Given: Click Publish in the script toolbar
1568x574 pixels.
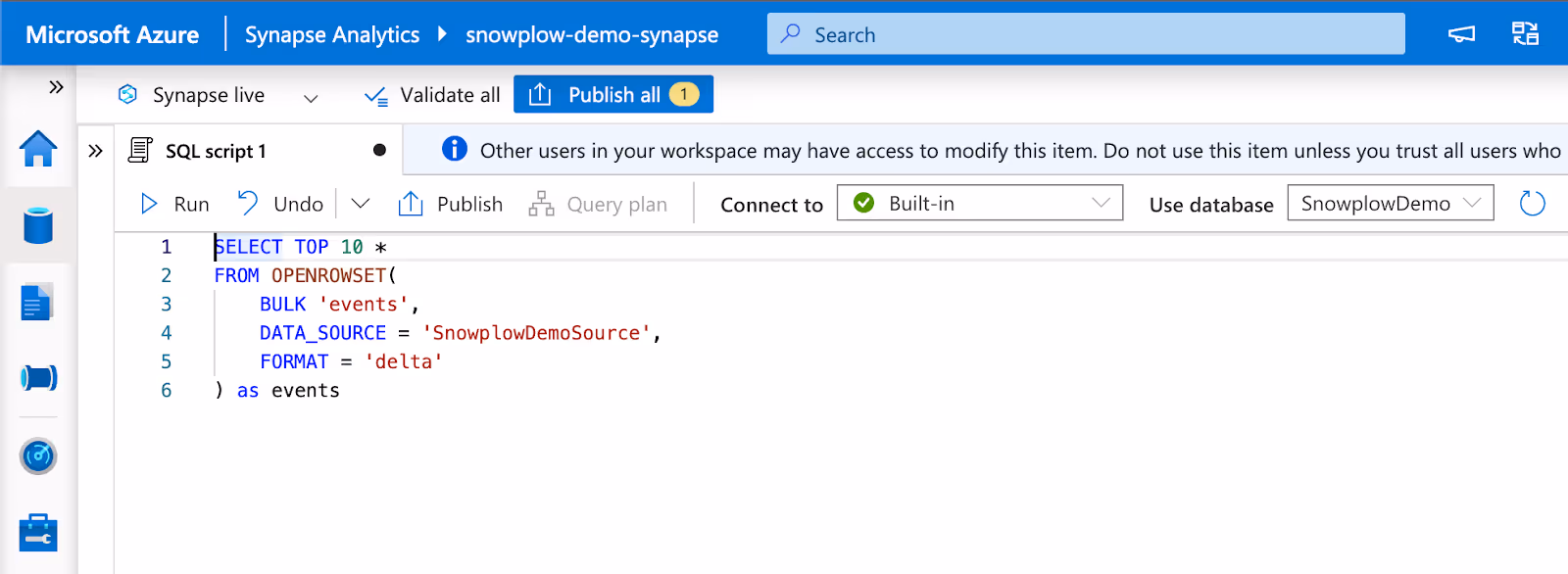Looking at the screenshot, I should [x=450, y=204].
